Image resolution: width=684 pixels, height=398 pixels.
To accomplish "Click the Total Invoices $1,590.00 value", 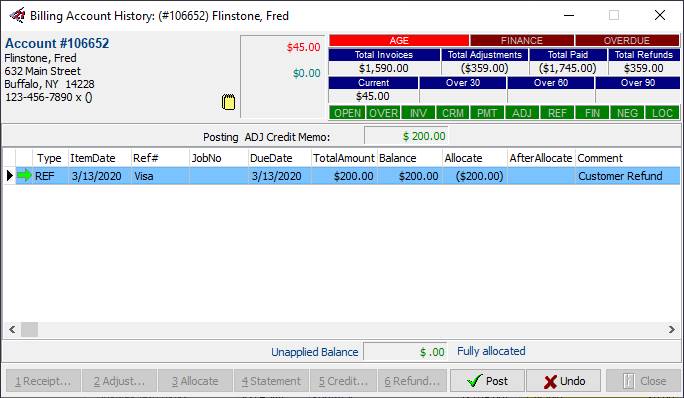I will (x=384, y=68).
